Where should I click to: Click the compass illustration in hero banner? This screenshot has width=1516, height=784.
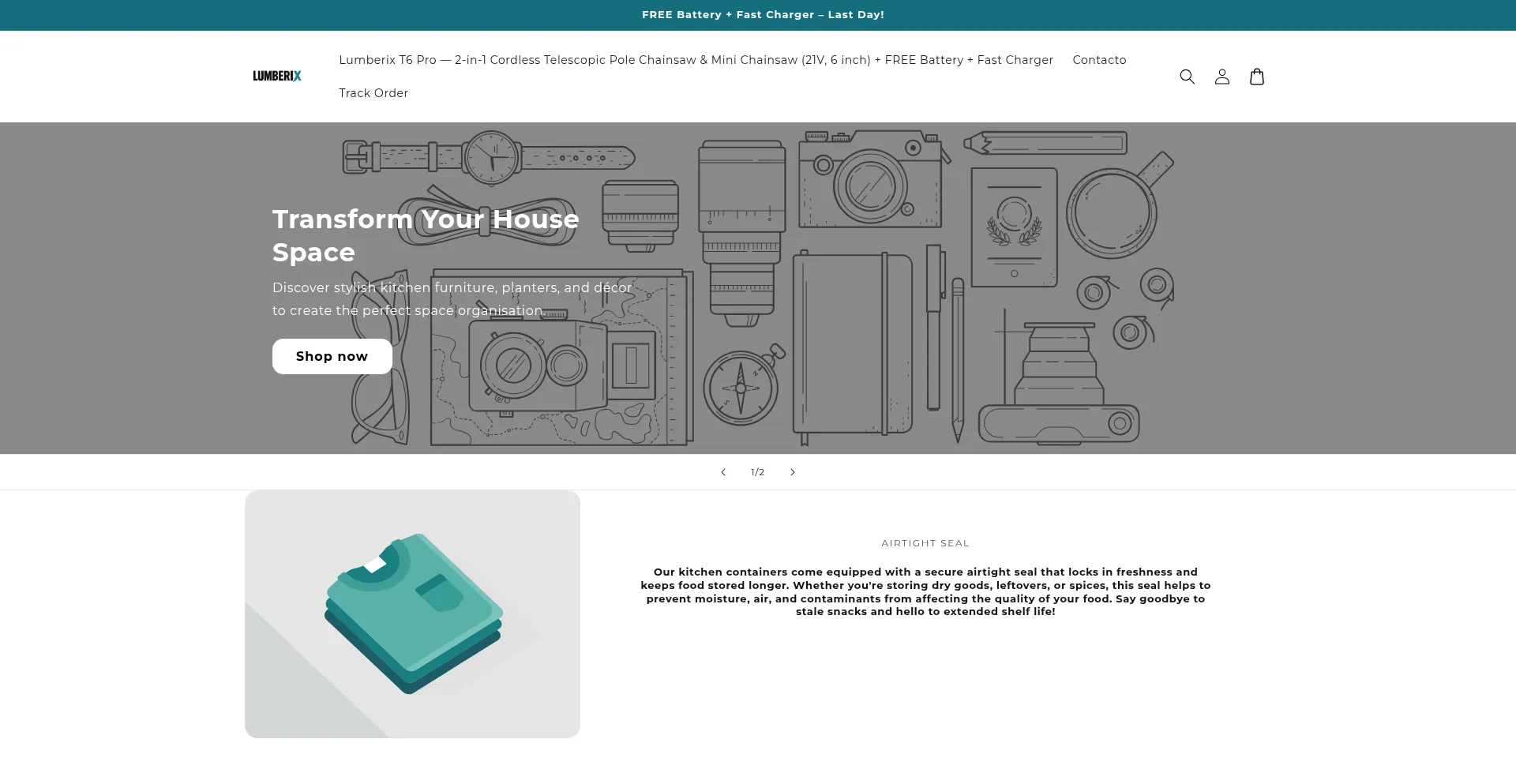(741, 388)
